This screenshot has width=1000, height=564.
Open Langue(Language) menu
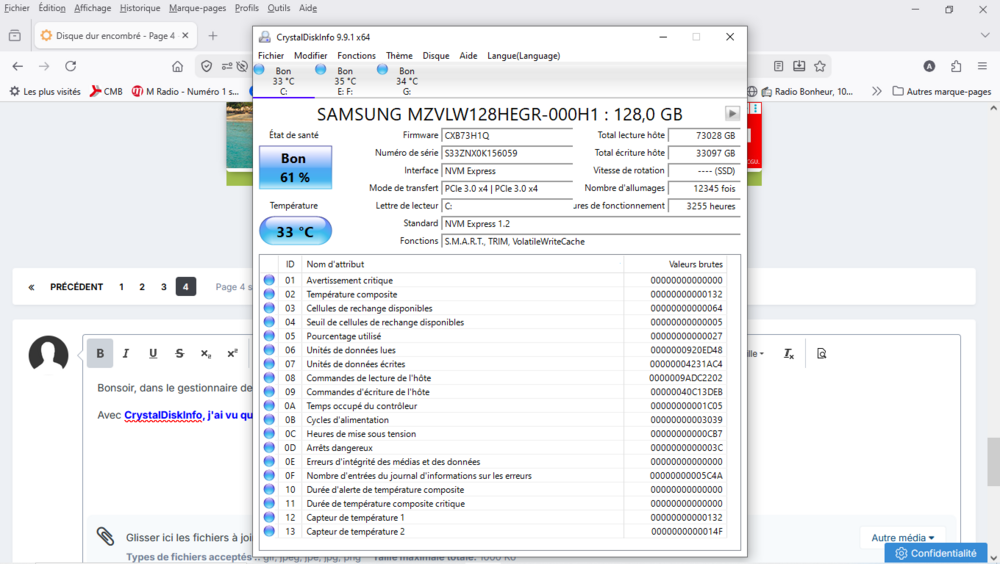pos(524,56)
